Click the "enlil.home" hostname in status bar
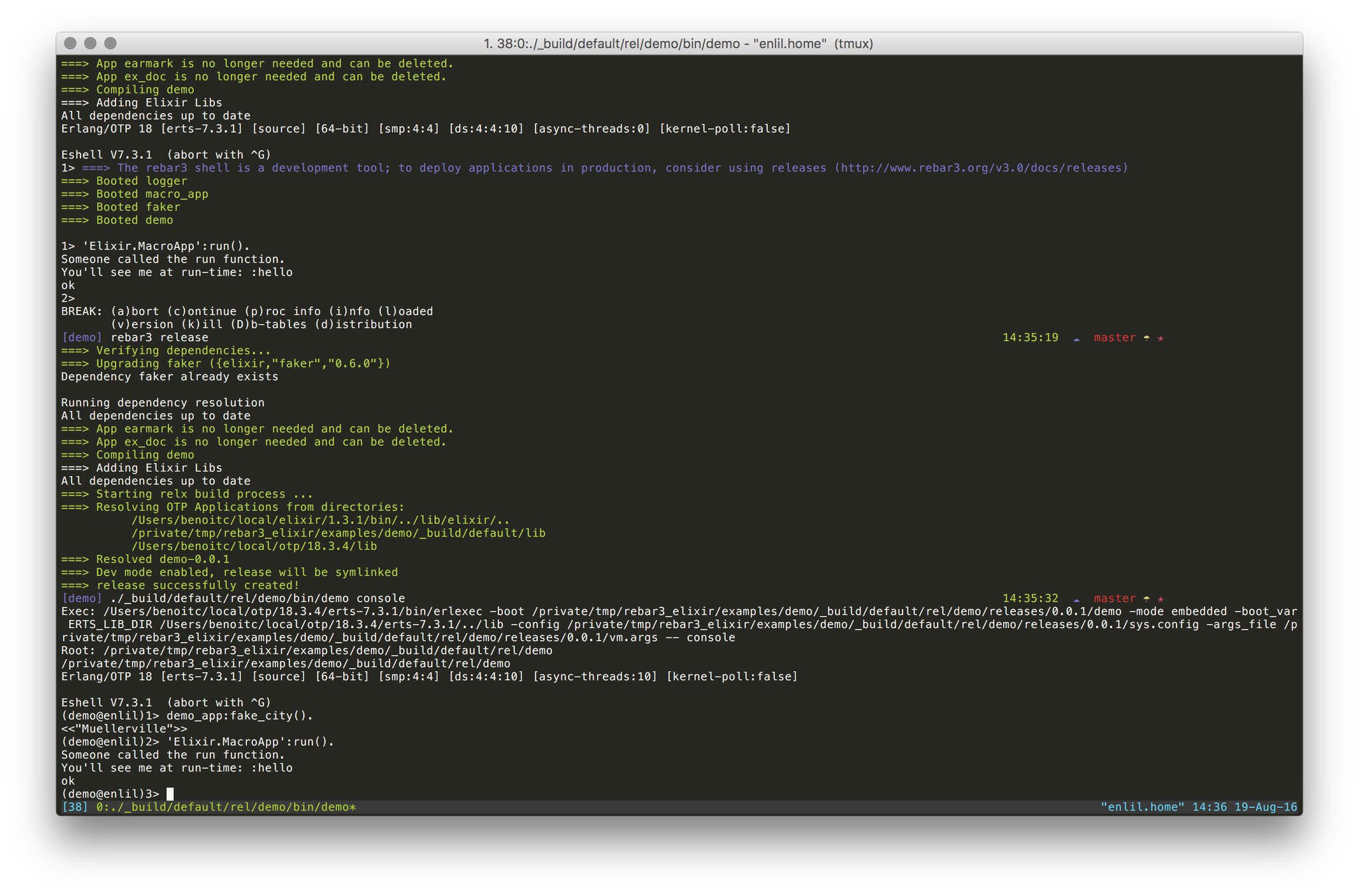1359x896 pixels. pos(1142,807)
